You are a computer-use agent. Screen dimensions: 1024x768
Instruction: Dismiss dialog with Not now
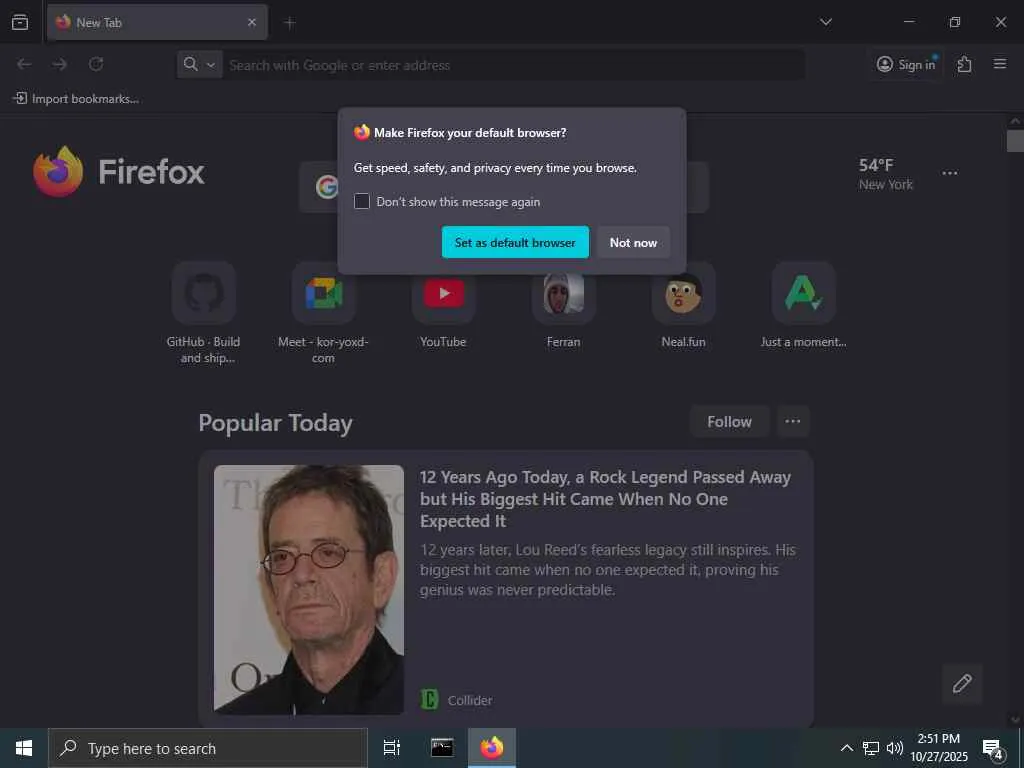tap(633, 242)
